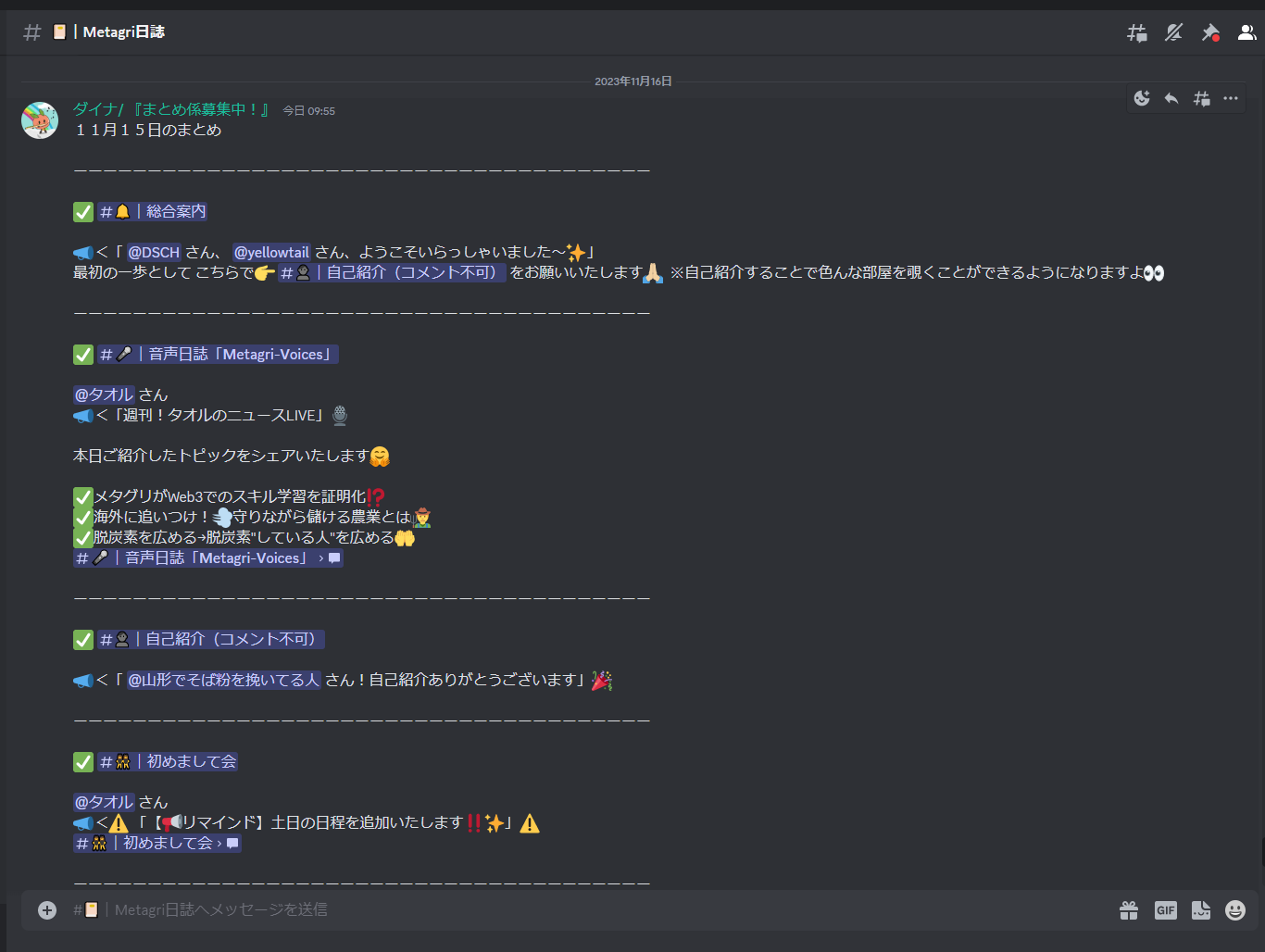This screenshot has height=952, width=1265.
Task: Open the 総合案内 channel link
Action: pyautogui.click(x=153, y=212)
